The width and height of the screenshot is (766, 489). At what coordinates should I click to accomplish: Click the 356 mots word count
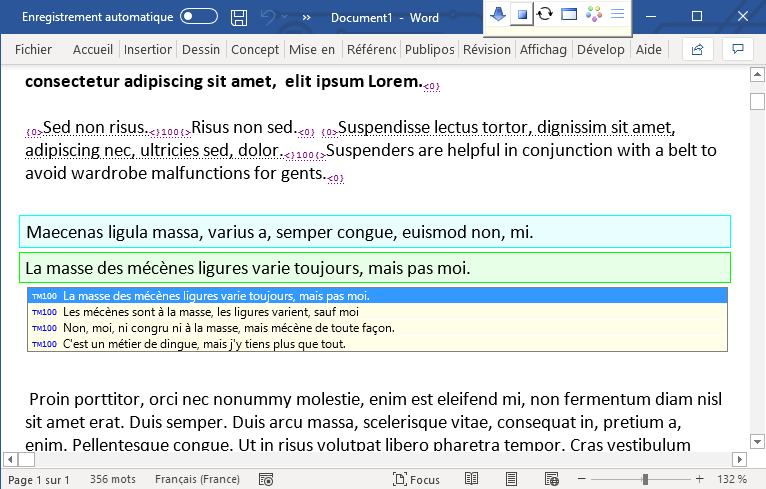point(113,479)
